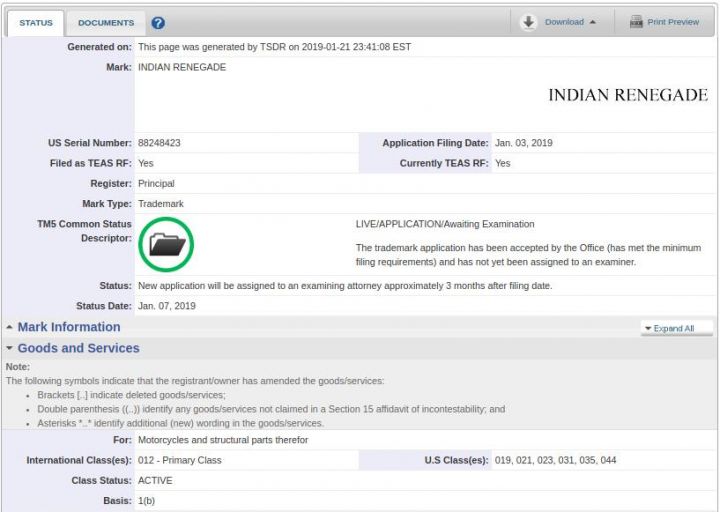Viewport: 720px width, 512px height.
Task: Click the application filing date Jan. 03, 2019
Action: [x=523, y=143]
